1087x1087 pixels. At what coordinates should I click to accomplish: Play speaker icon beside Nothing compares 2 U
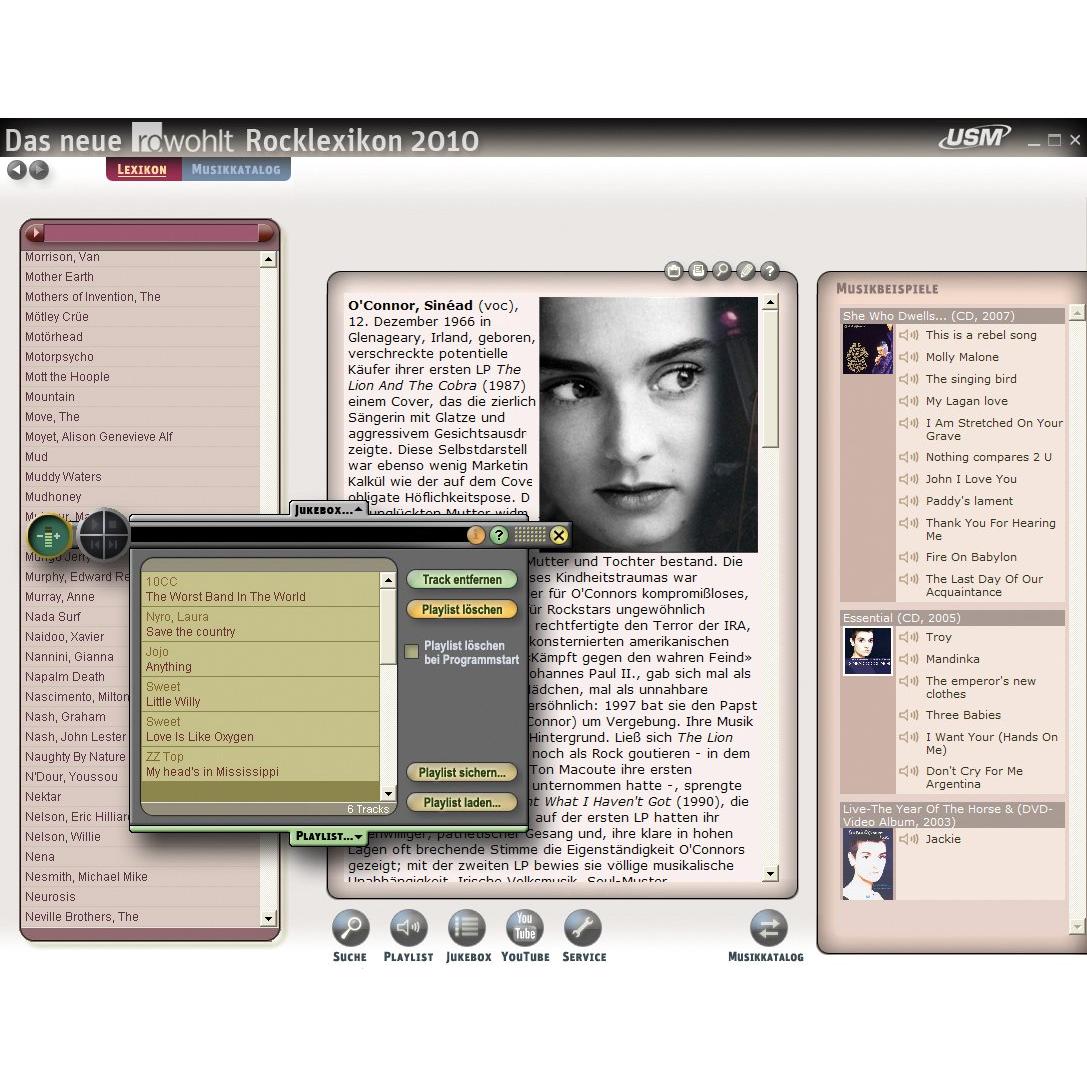point(909,457)
